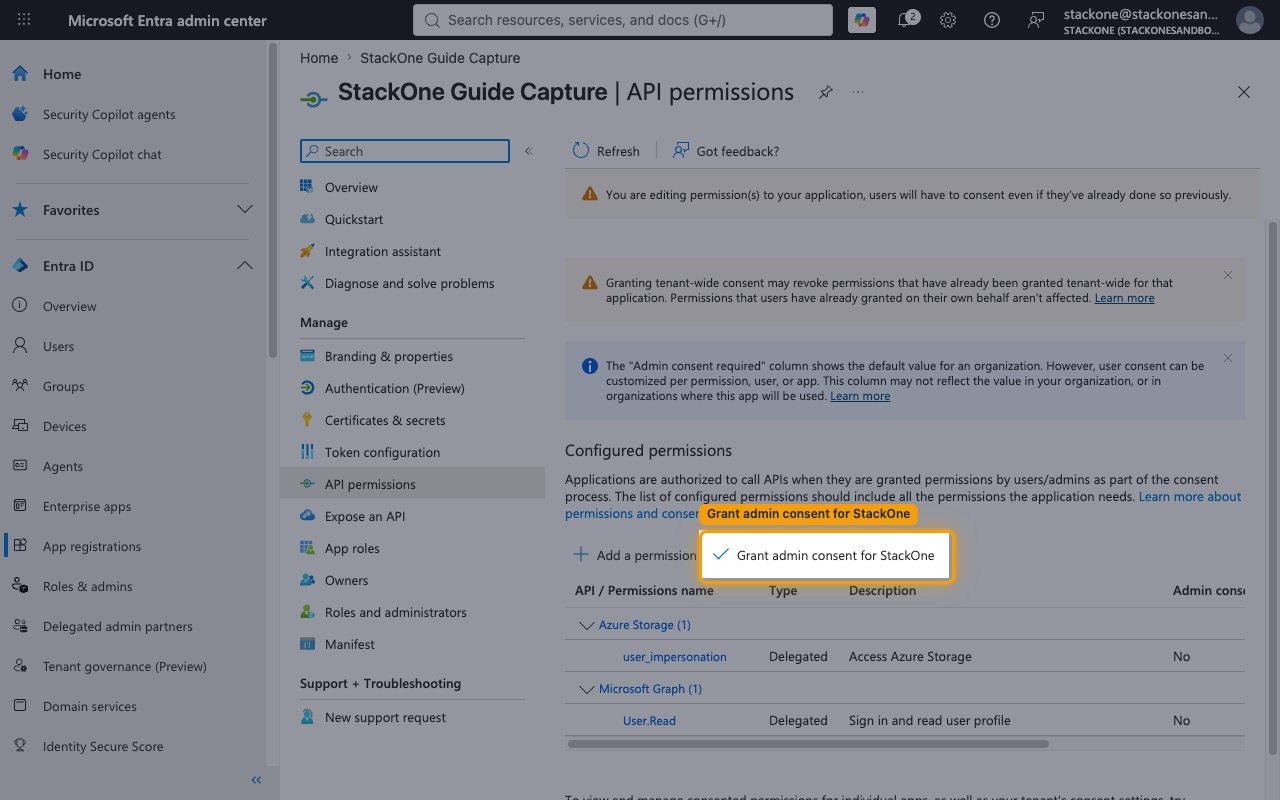Click Add a permission
The height and width of the screenshot is (800, 1280).
(634, 555)
